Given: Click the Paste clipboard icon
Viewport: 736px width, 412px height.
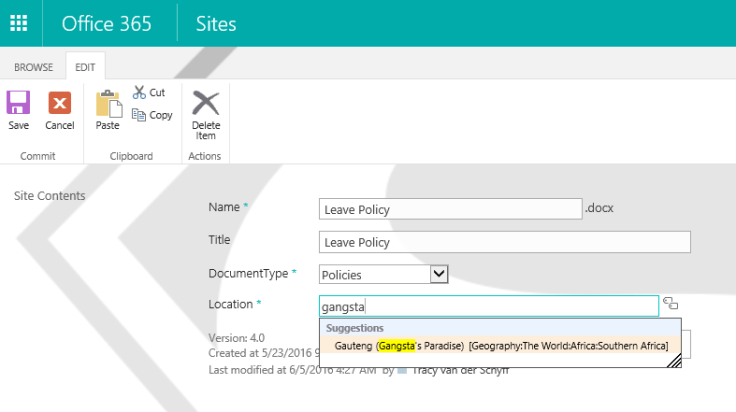Looking at the screenshot, I should coord(107,103).
